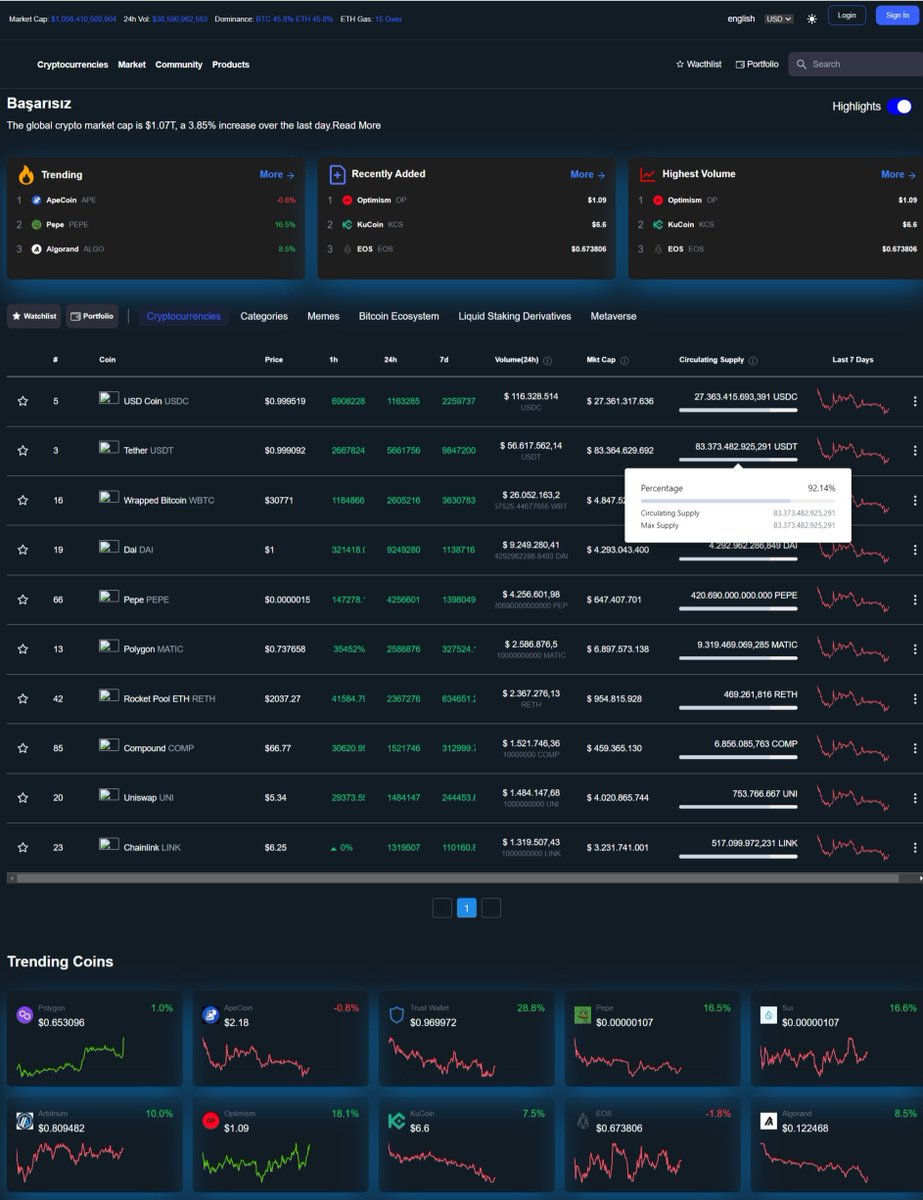Click the Highest Volume chart icon

coord(649,174)
